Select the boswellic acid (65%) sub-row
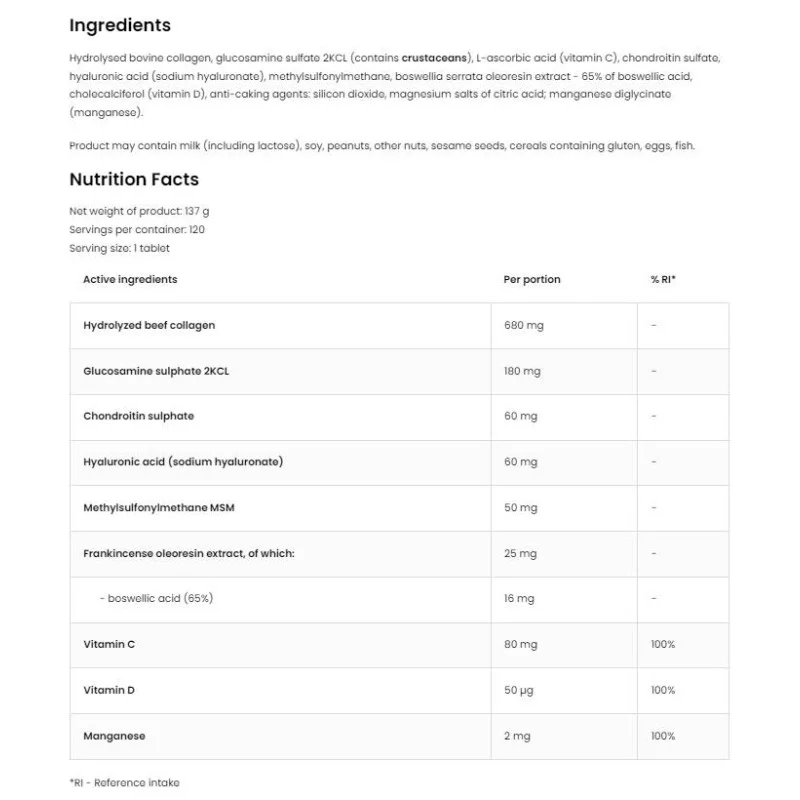Viewport: 800px width, 800px height. click(157, 599)
